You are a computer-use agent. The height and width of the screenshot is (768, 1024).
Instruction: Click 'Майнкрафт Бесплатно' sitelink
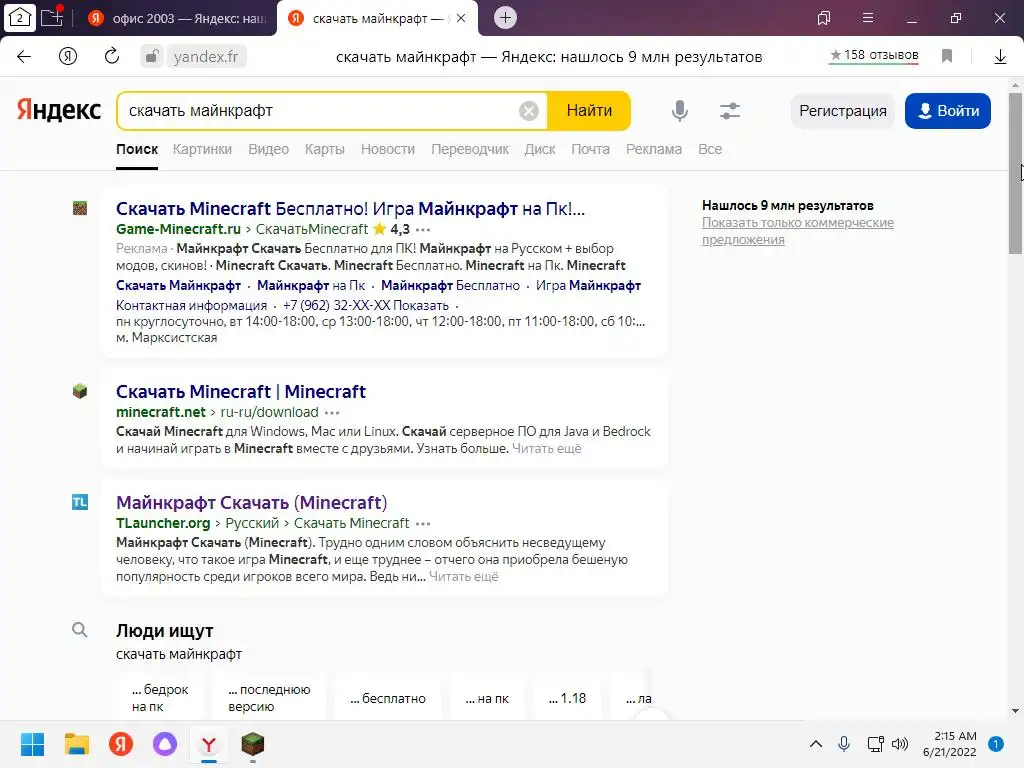click(x=451, y=285)
